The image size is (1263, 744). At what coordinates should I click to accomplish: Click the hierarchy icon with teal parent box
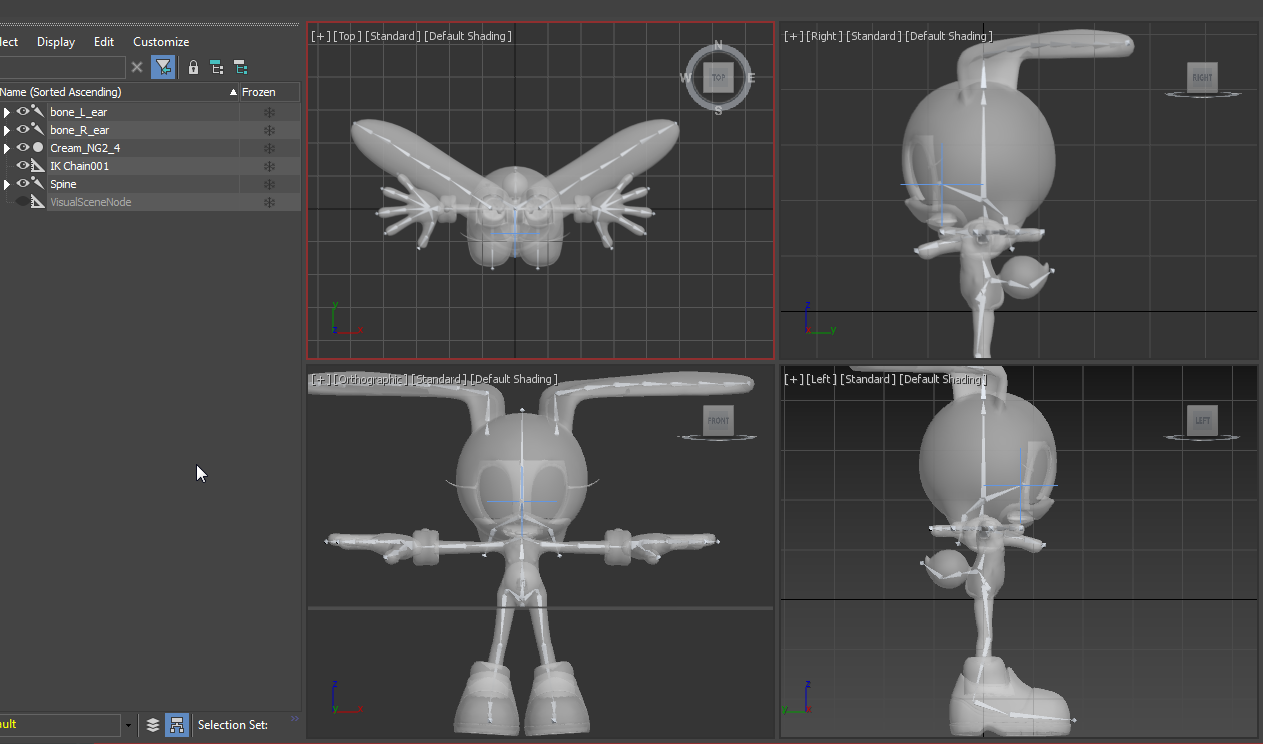click(x=216, y=67)
